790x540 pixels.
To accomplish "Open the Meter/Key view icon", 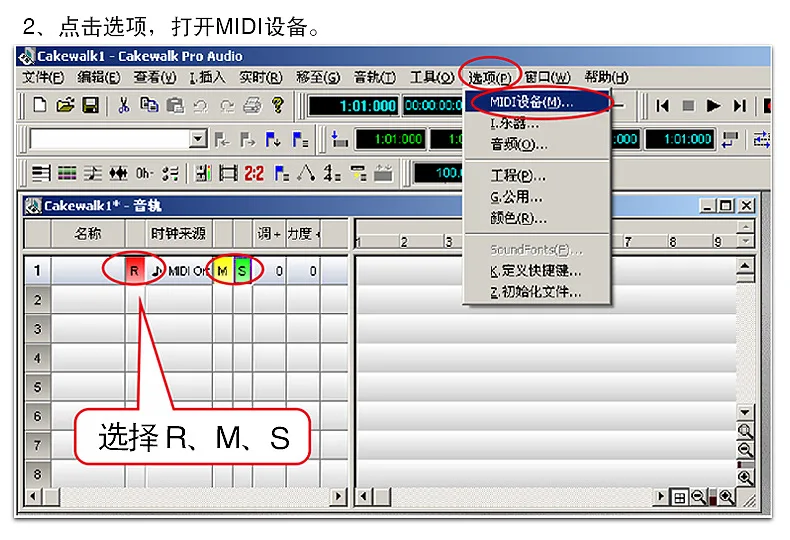I will pyautogui.click(x=332, y=174).
